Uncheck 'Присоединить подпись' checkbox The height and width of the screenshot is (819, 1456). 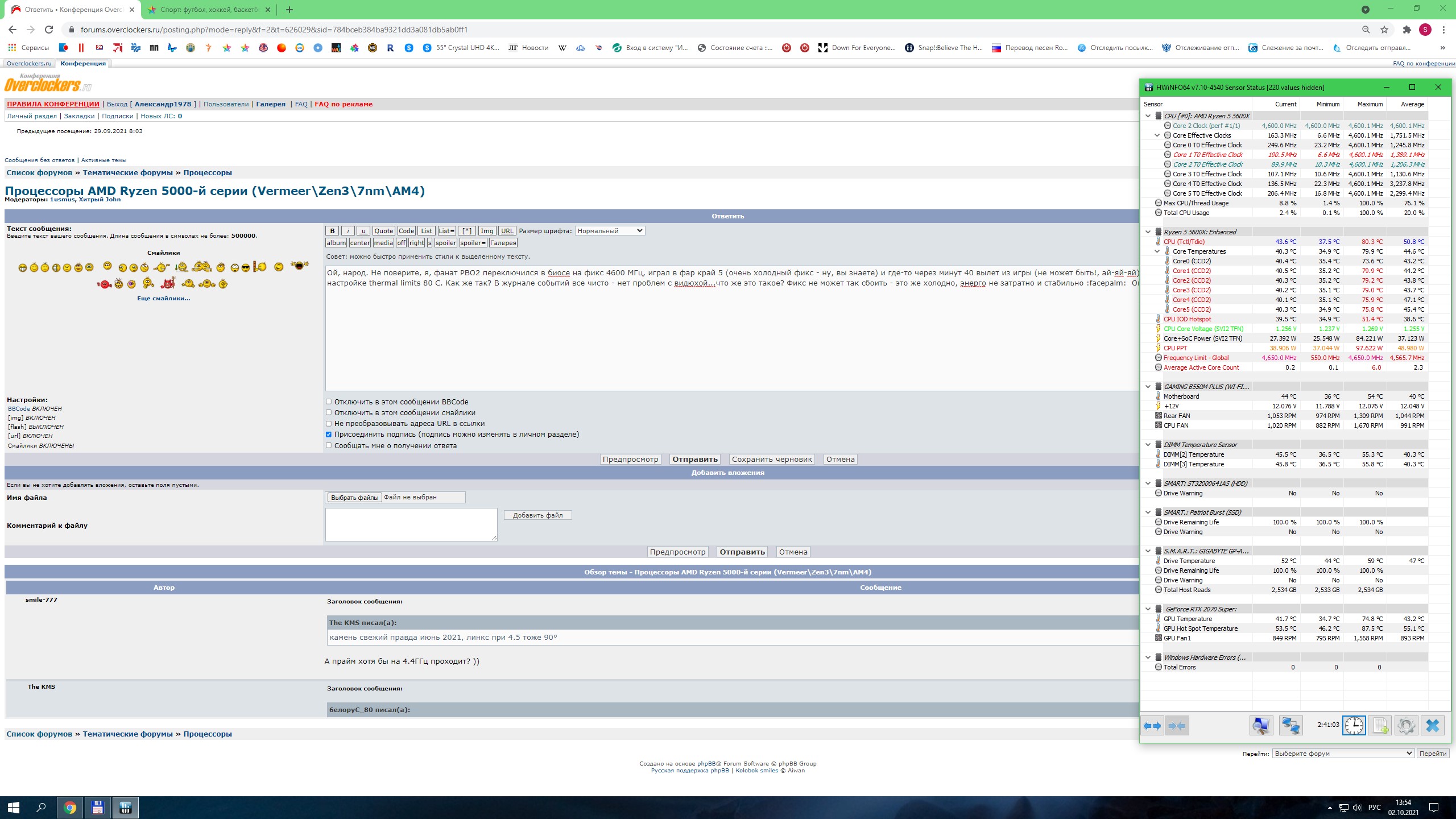click(329, 435)
